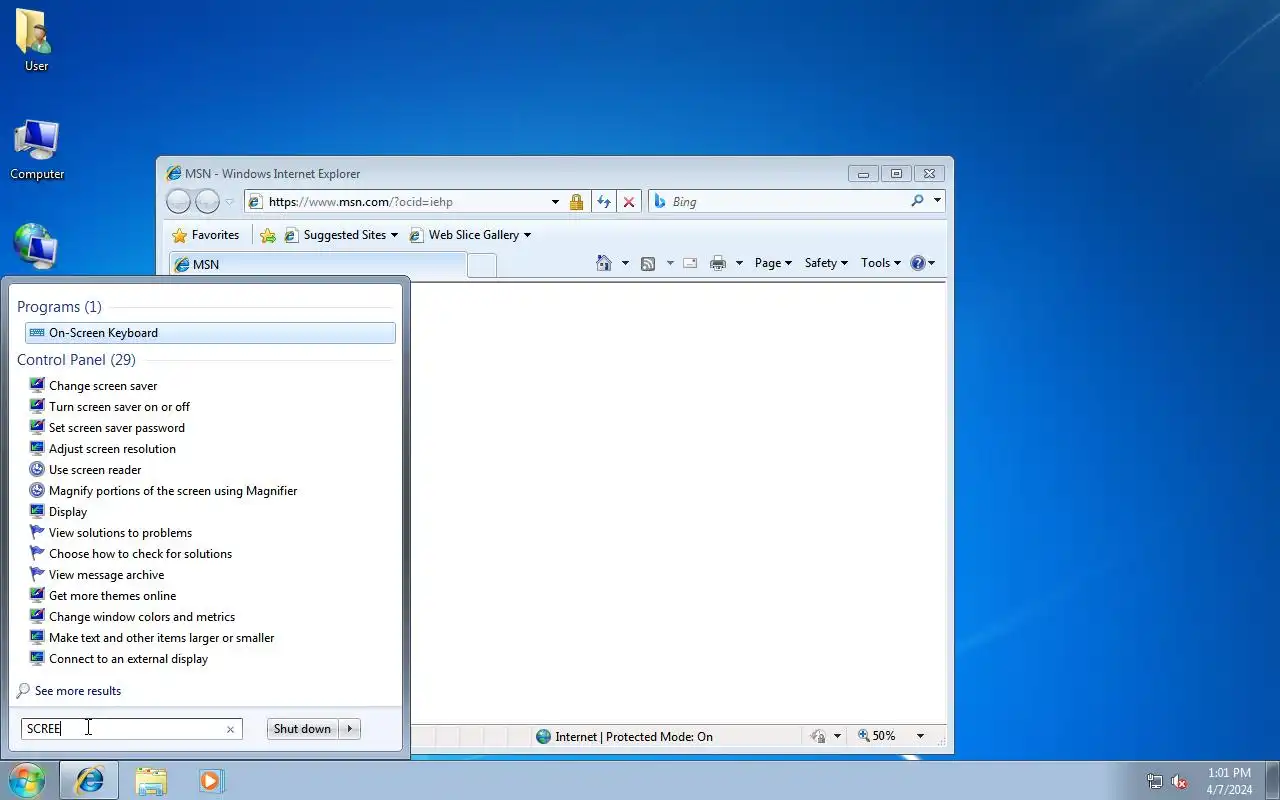Click the taskbar clock 1:01 PM
The width and height of the screenshot is (1280, 800).
pyautogui.click(x=1229, y=773)
